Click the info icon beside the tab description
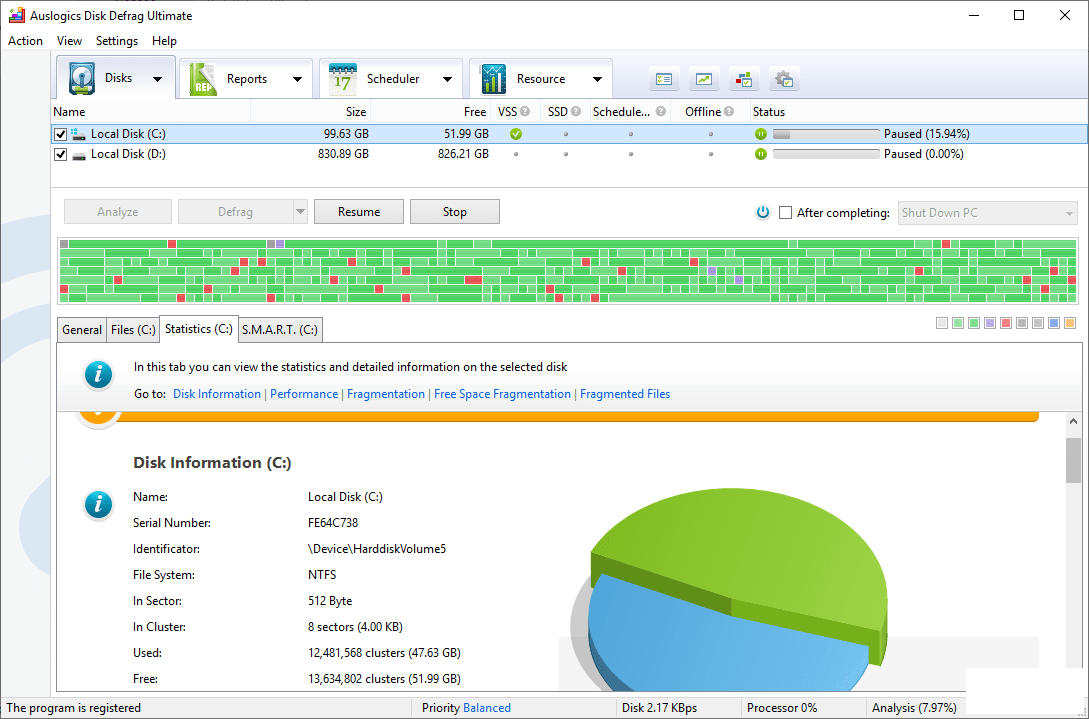Viewport: 1089px width, 719px height. pyautogui.click(x=98, y=374)
